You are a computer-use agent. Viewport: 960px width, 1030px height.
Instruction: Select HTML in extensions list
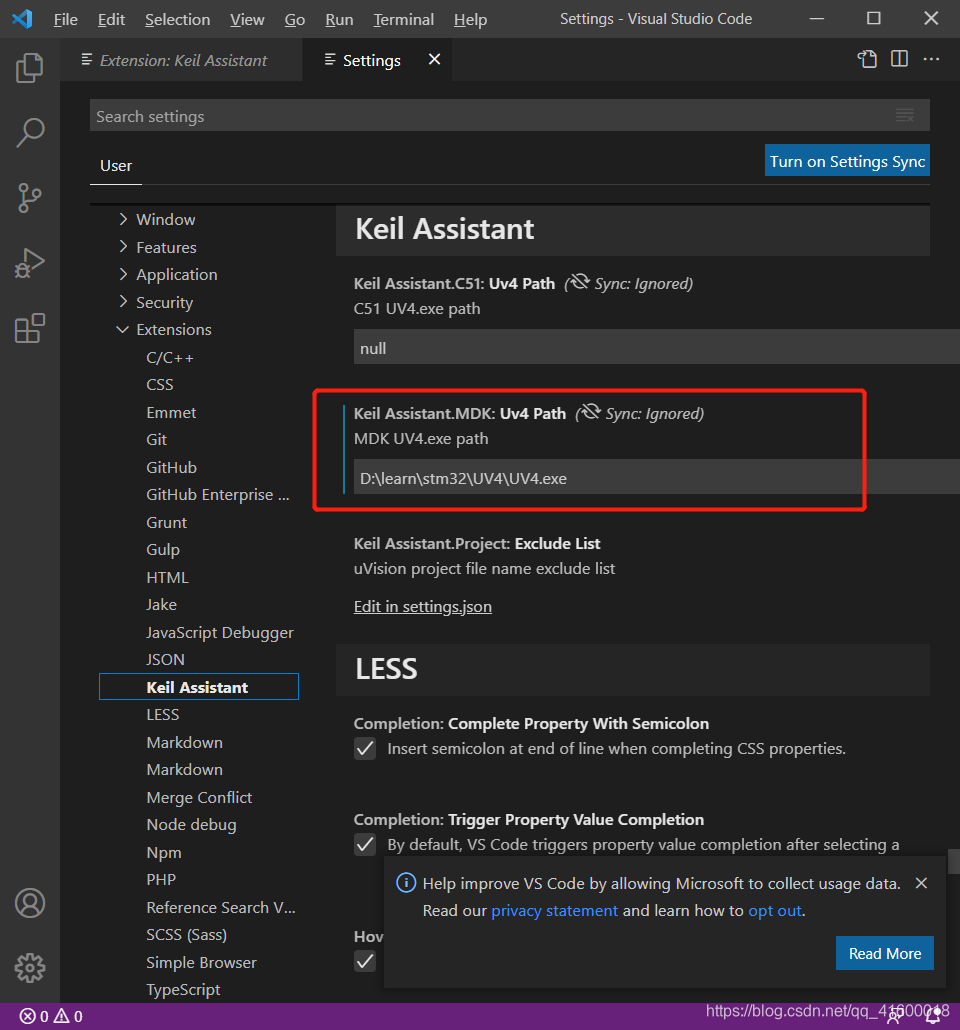pos(168,577)
